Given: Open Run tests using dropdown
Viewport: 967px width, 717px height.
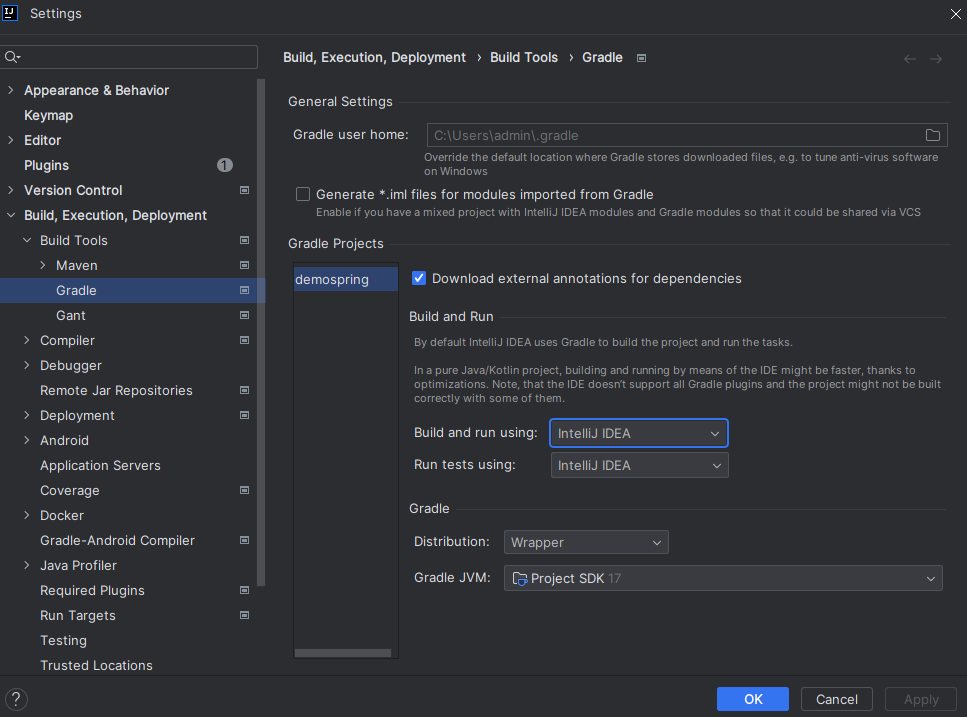Looking at the screenshot, I should 640,465.
